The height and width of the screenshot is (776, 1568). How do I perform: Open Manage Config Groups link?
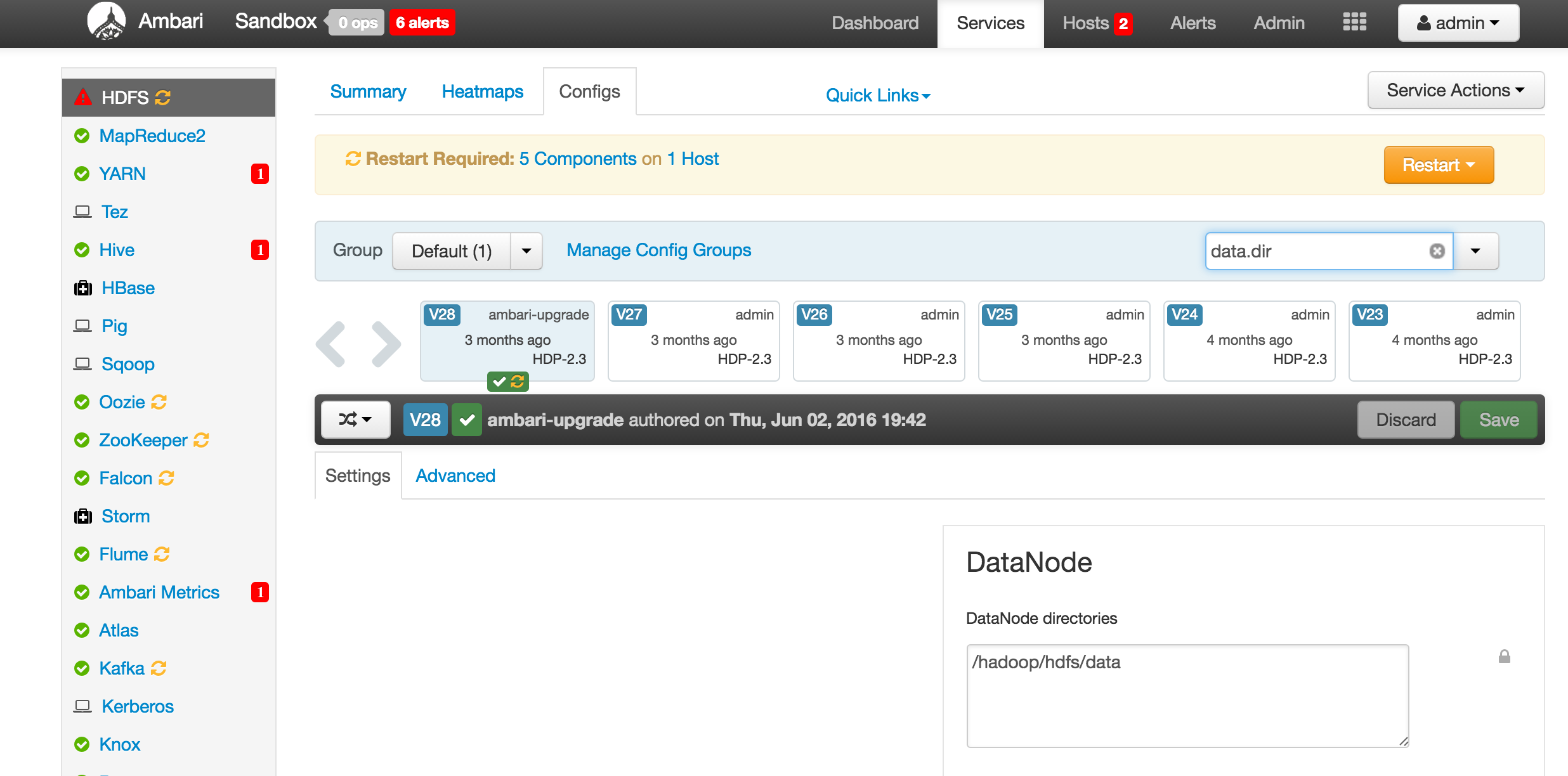(658, 250)
